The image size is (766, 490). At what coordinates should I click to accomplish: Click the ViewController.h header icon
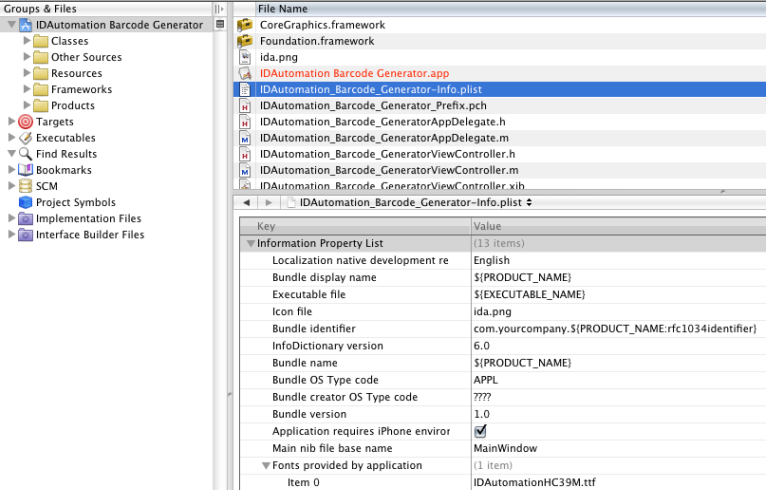(245, 154)
